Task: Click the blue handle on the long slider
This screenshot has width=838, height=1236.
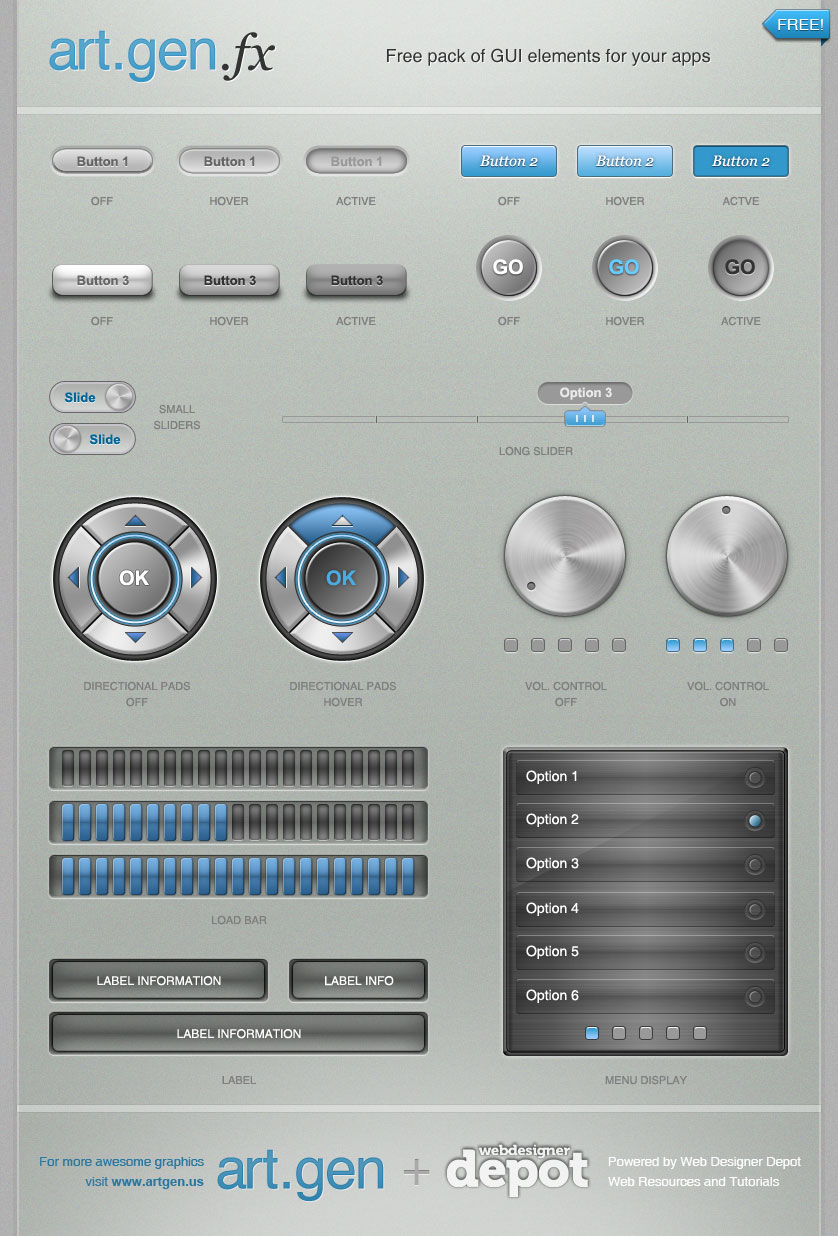Action: (584, 418)
